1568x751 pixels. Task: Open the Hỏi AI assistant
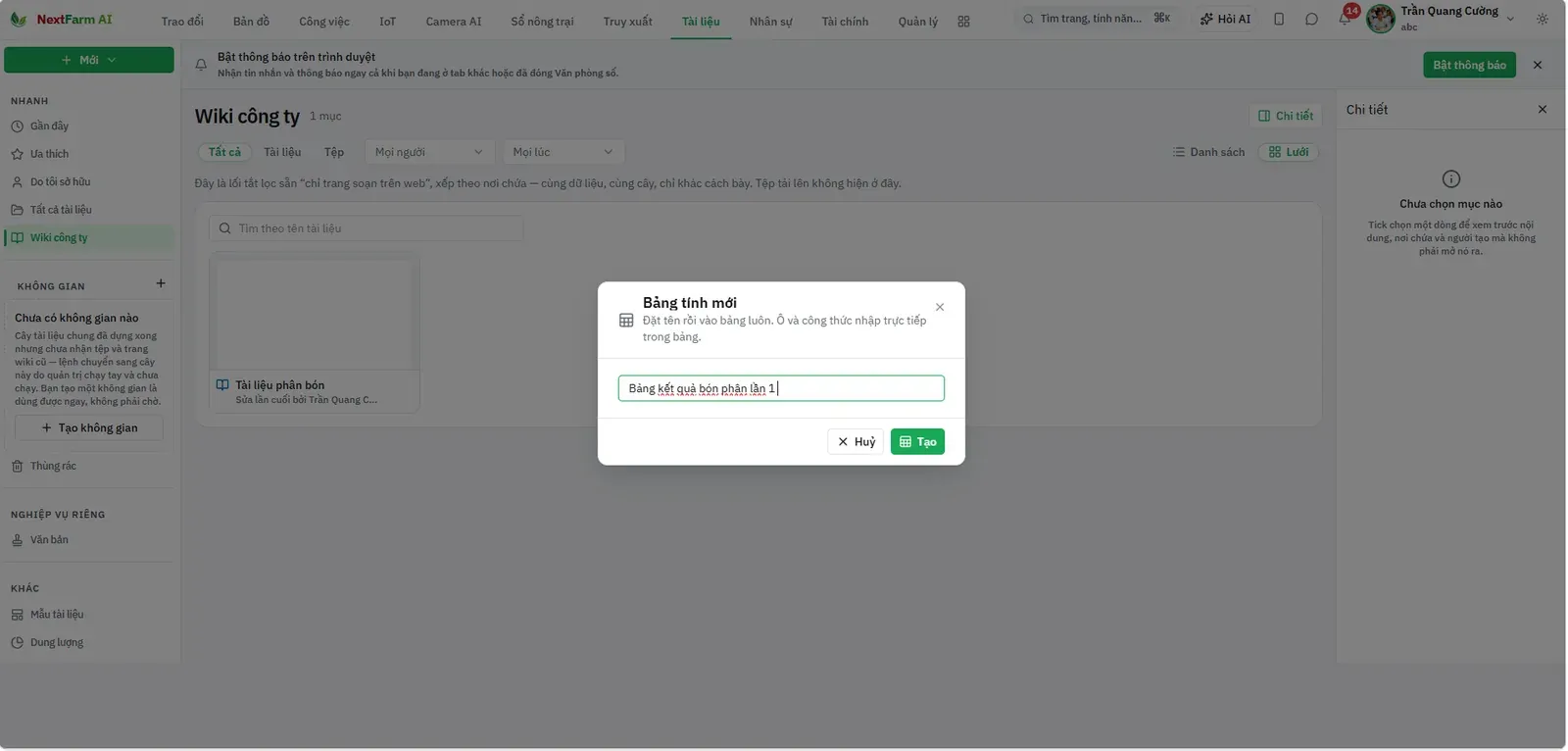tap(1225, 19)
